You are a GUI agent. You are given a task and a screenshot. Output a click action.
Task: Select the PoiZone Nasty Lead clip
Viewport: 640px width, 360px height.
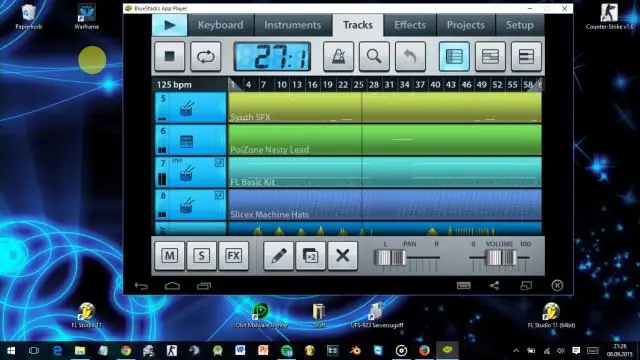pyautogui.click(x=385, y=140)
